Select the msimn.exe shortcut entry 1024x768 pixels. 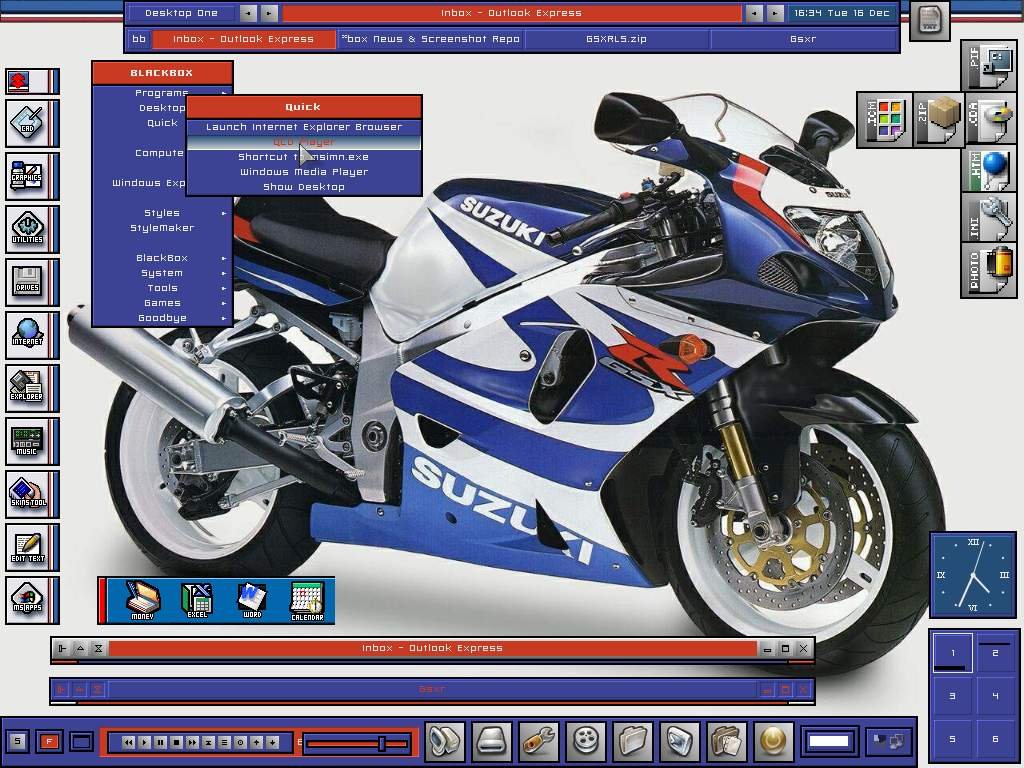[304, 157]
